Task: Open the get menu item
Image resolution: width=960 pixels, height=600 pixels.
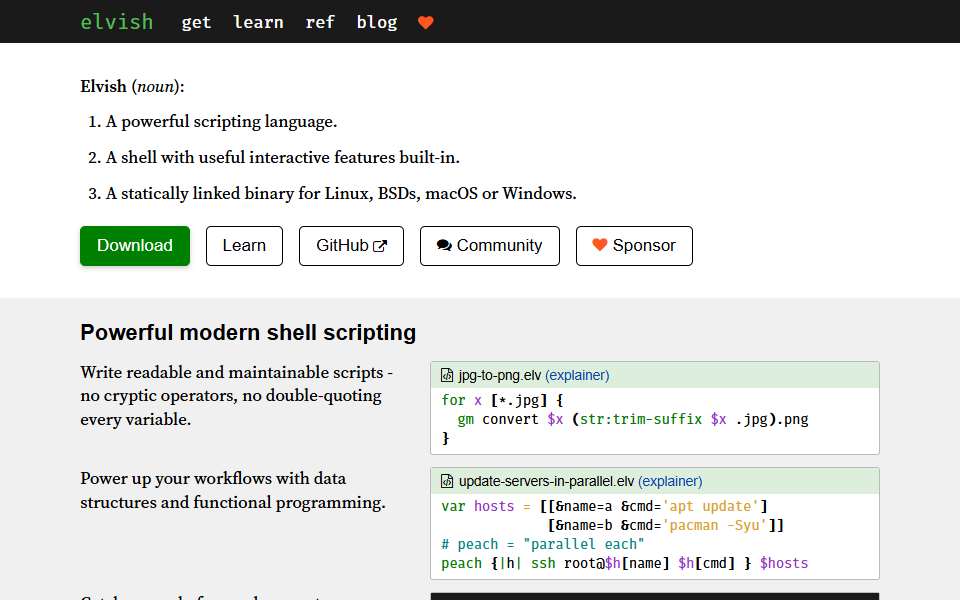Action: point(196,23)
